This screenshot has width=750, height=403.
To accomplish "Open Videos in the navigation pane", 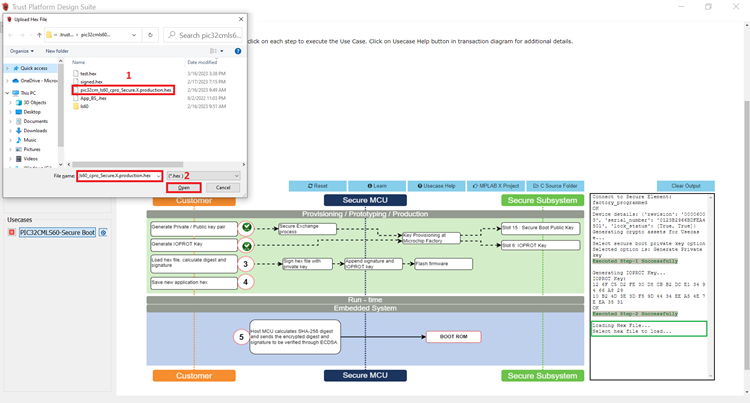I will point(30,159).
